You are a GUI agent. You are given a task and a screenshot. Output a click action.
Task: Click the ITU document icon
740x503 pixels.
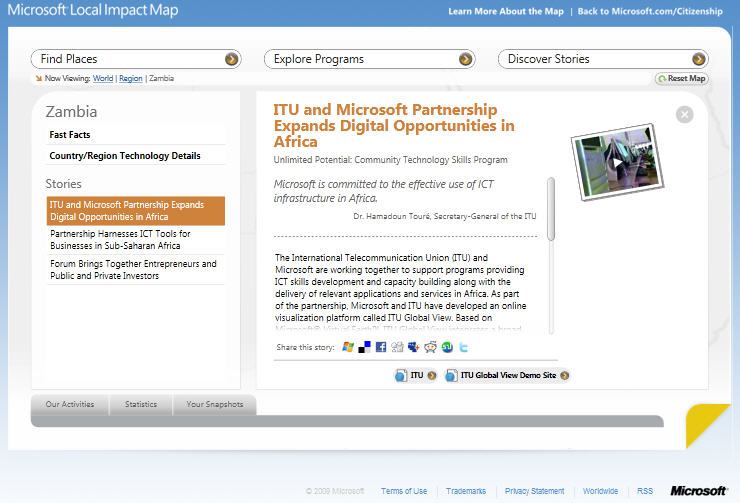point(401,376)
